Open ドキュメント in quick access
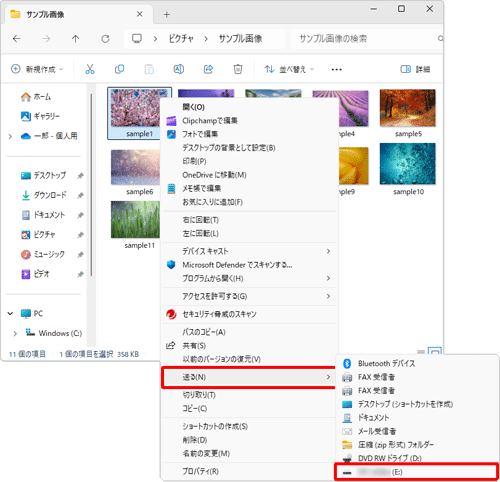 pos(43,215)
